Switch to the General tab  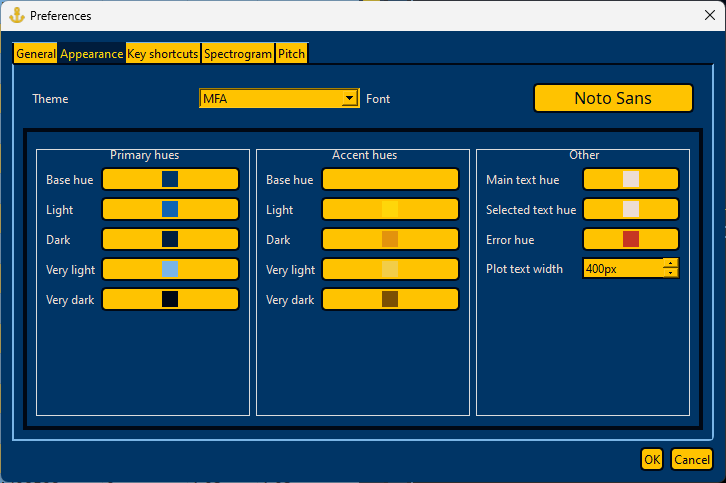pyautogui.click(x=36, y=54)
